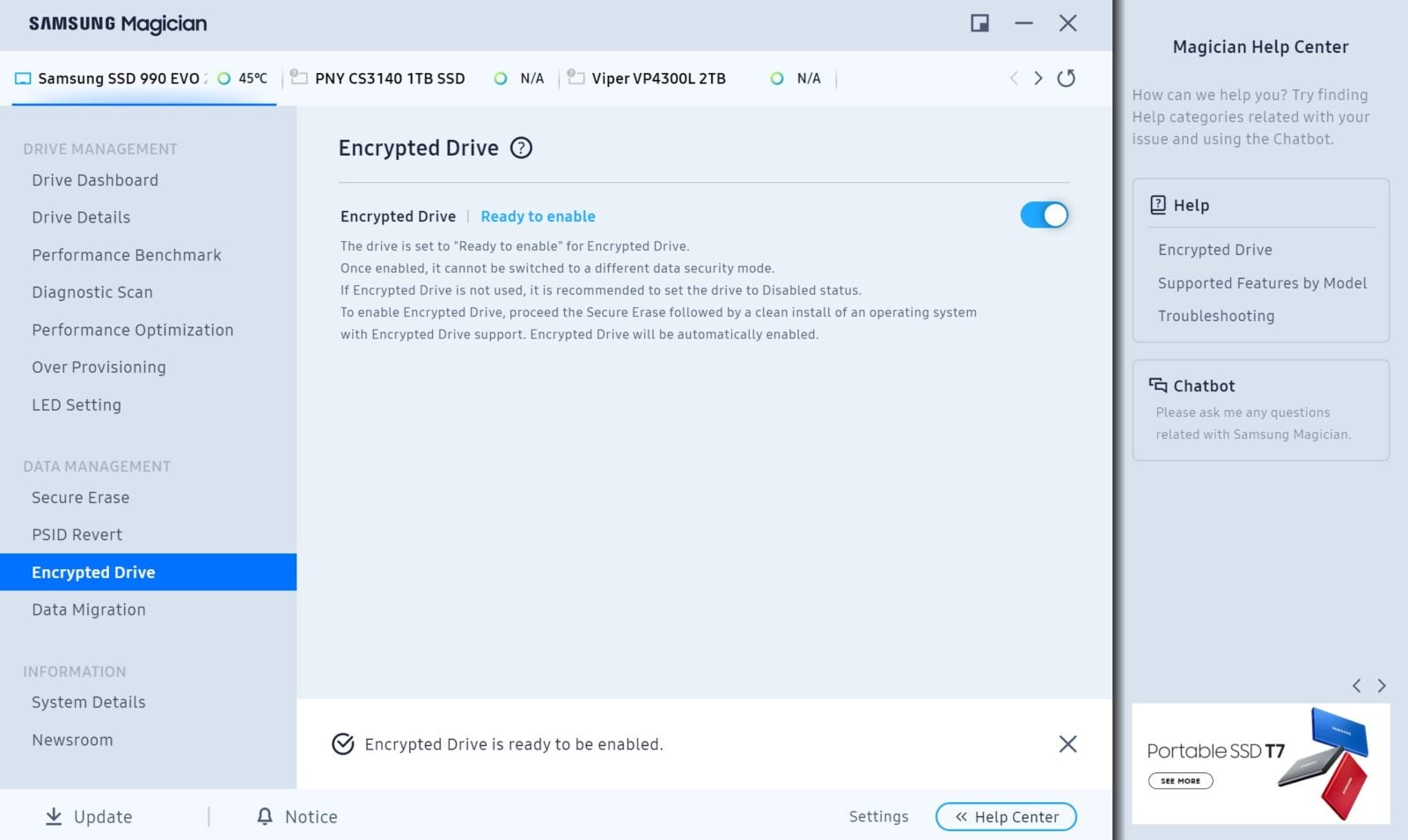Open Performance Benchmark
The height and width of the screenshot is (840, 1408).
pos(127,255)
